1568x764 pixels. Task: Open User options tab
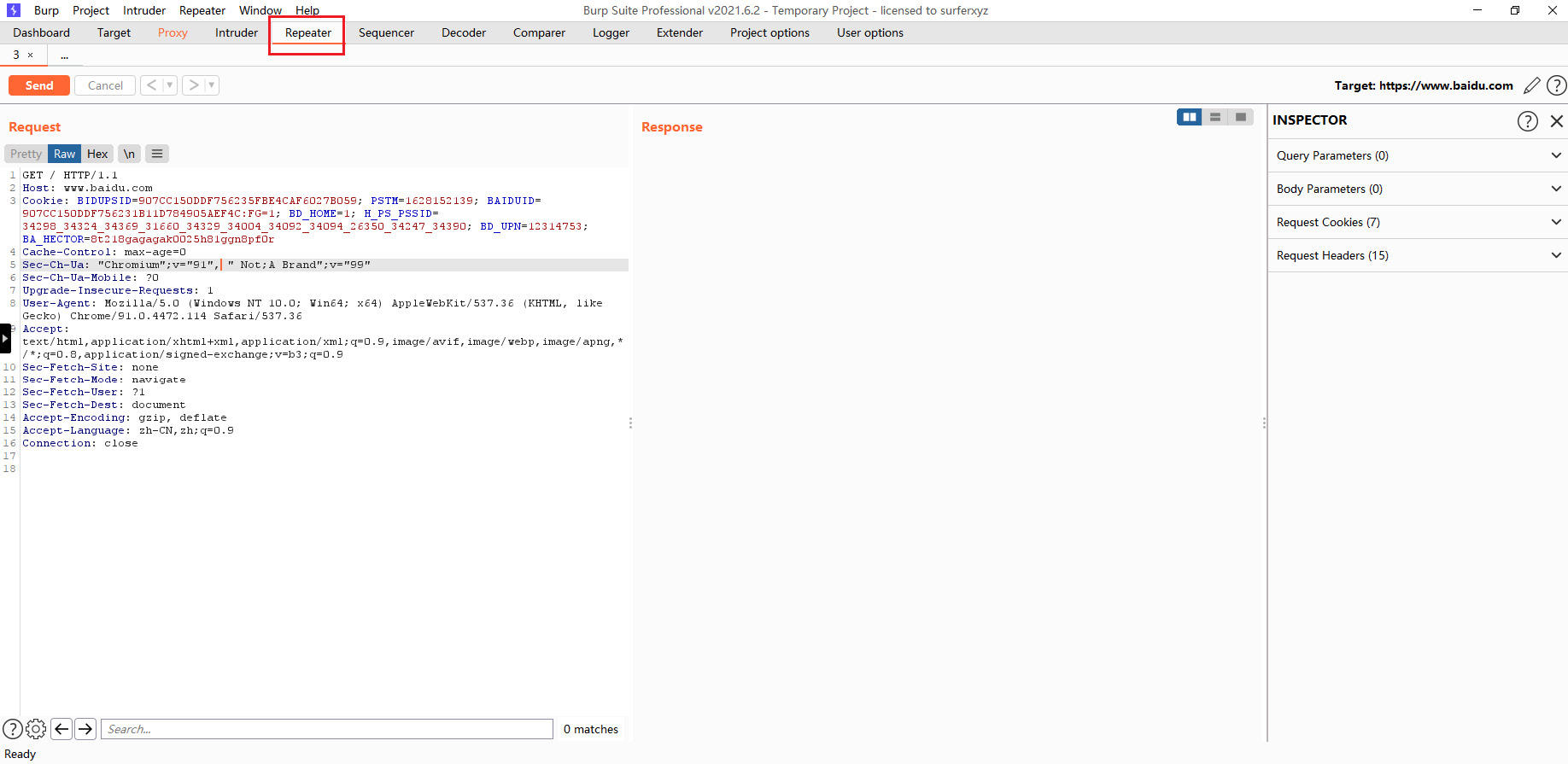(x=870, y=32)
